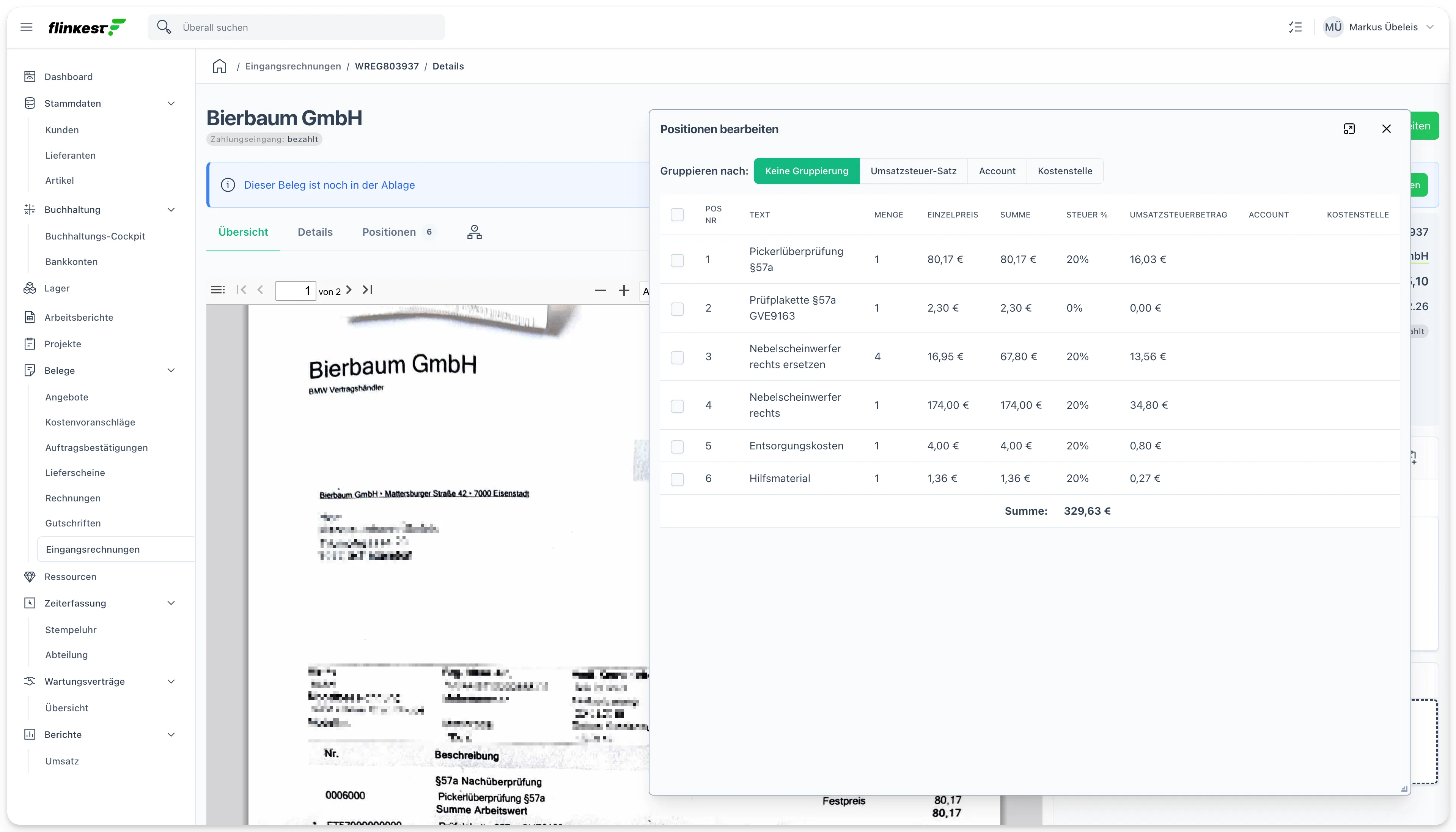Open the task checklist icon in header
This screenshot has height=832, width=1456.
(1296, 27)
